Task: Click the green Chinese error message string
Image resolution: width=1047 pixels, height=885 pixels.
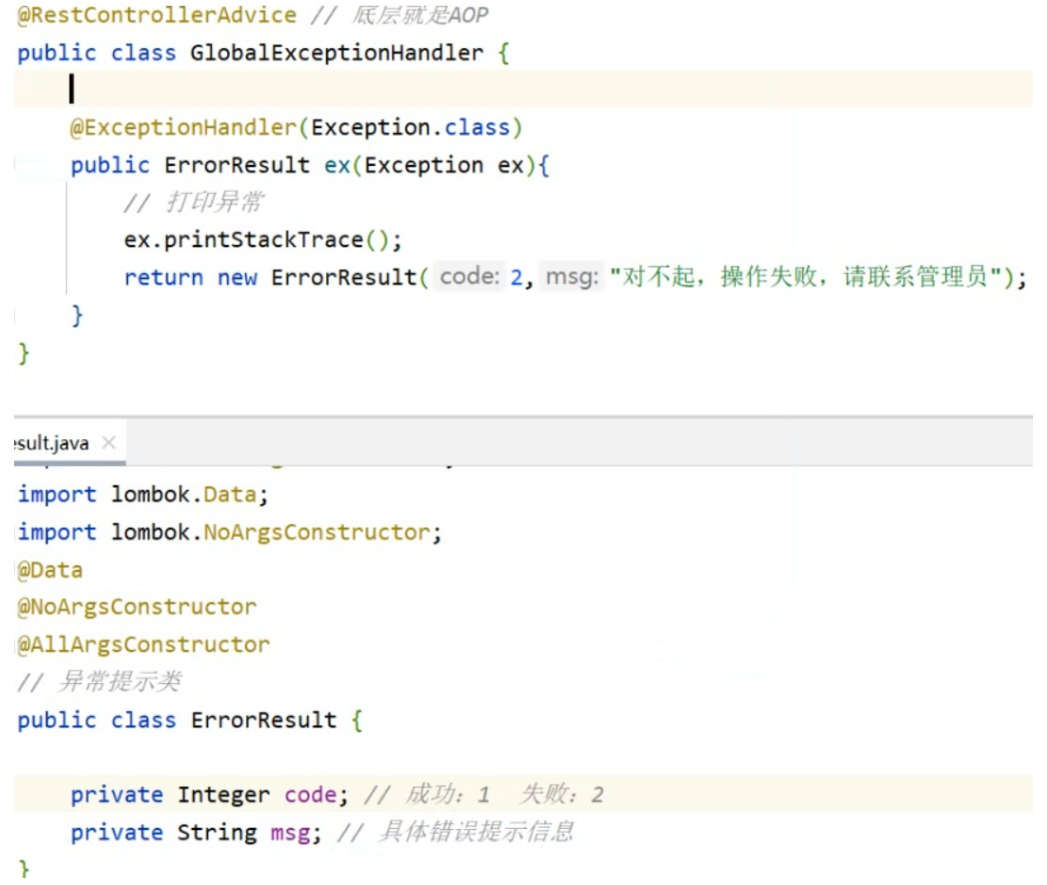Action: point(810,277)
